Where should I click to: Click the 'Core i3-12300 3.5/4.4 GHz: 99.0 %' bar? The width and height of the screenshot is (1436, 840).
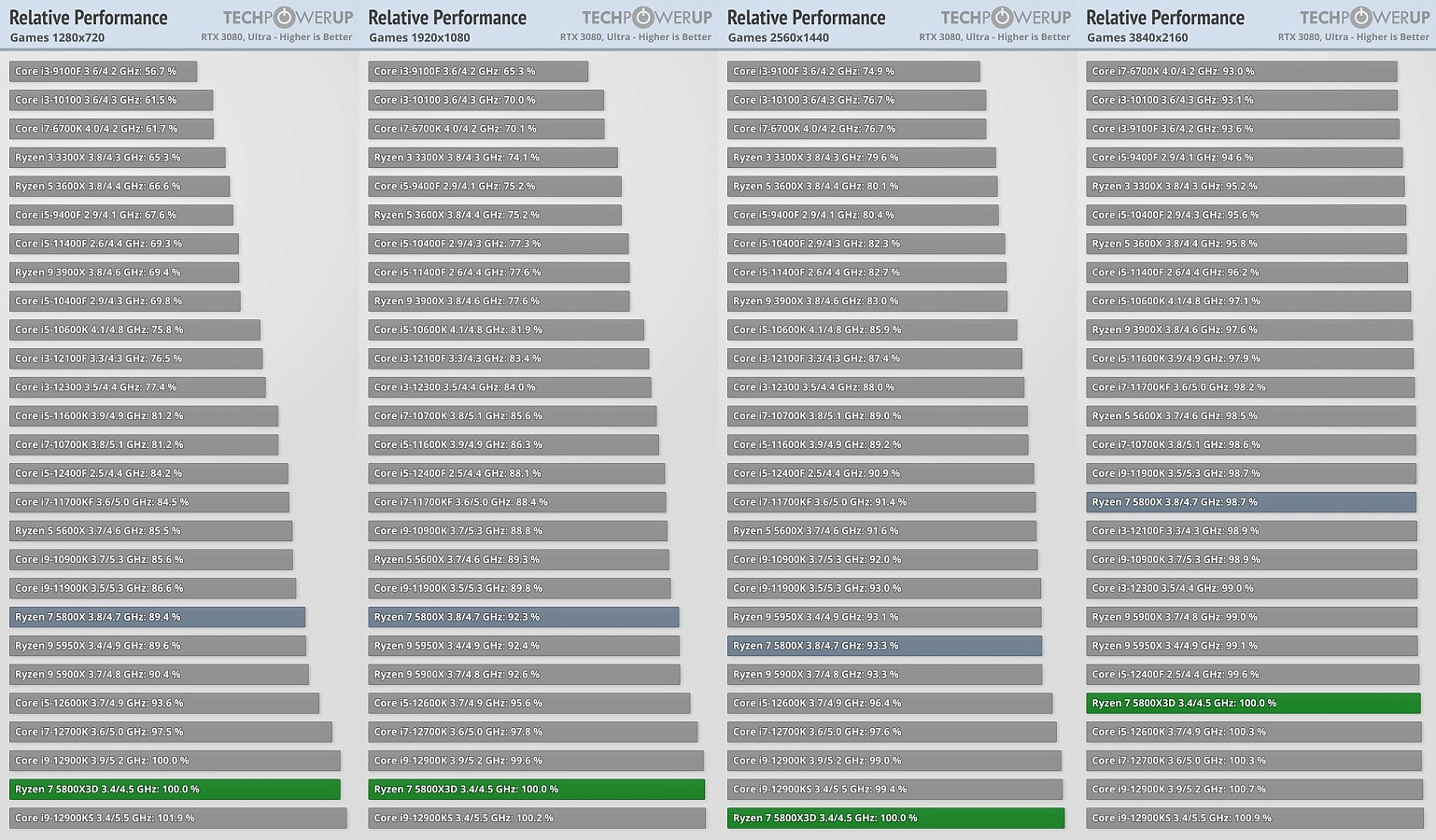(x=1252, y=588)
